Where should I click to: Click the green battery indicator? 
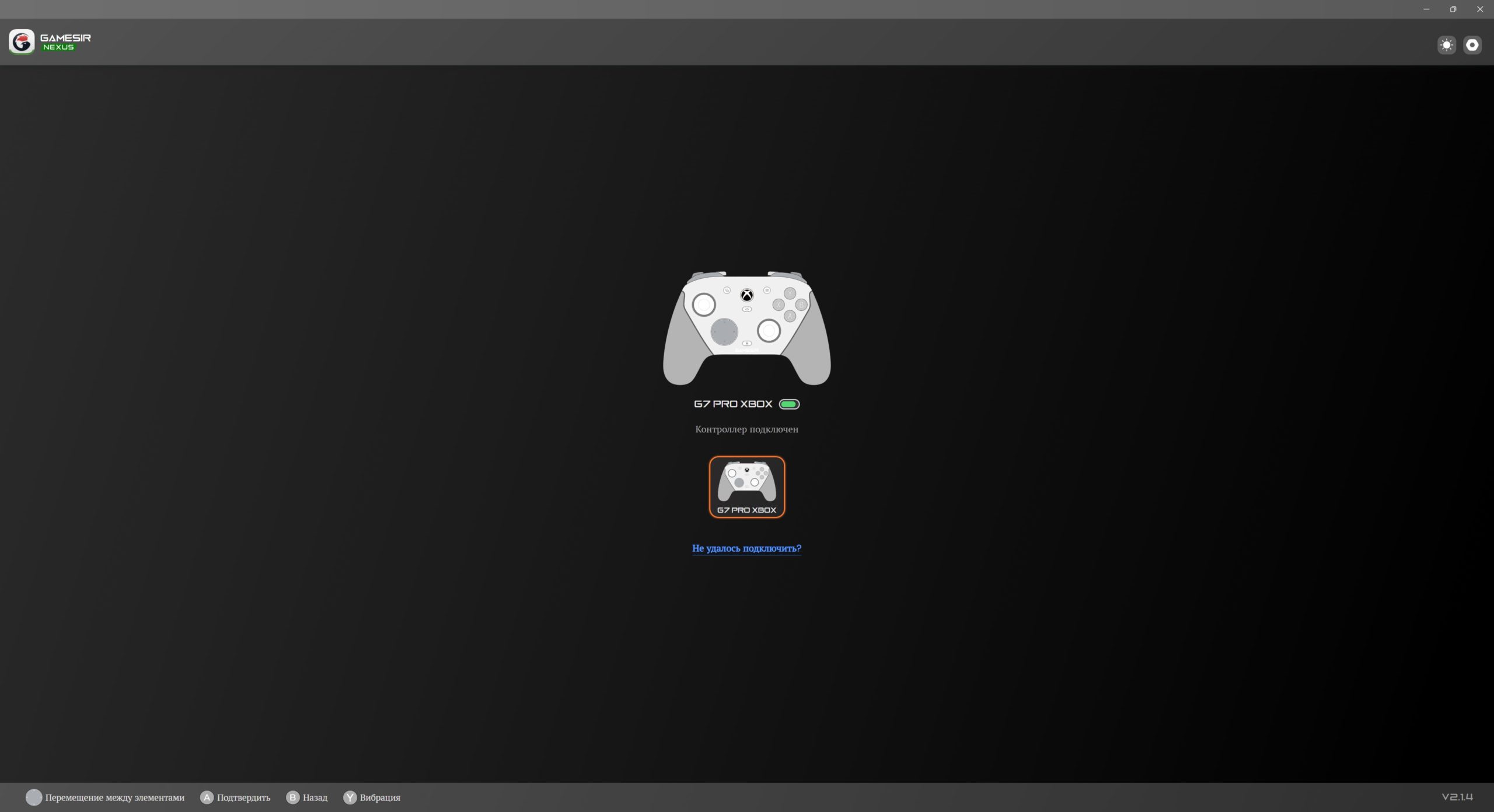pos(790,404)
